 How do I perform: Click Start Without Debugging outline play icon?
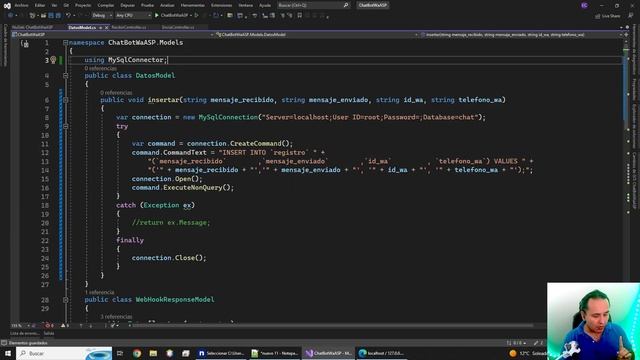[x=196, y=16]
